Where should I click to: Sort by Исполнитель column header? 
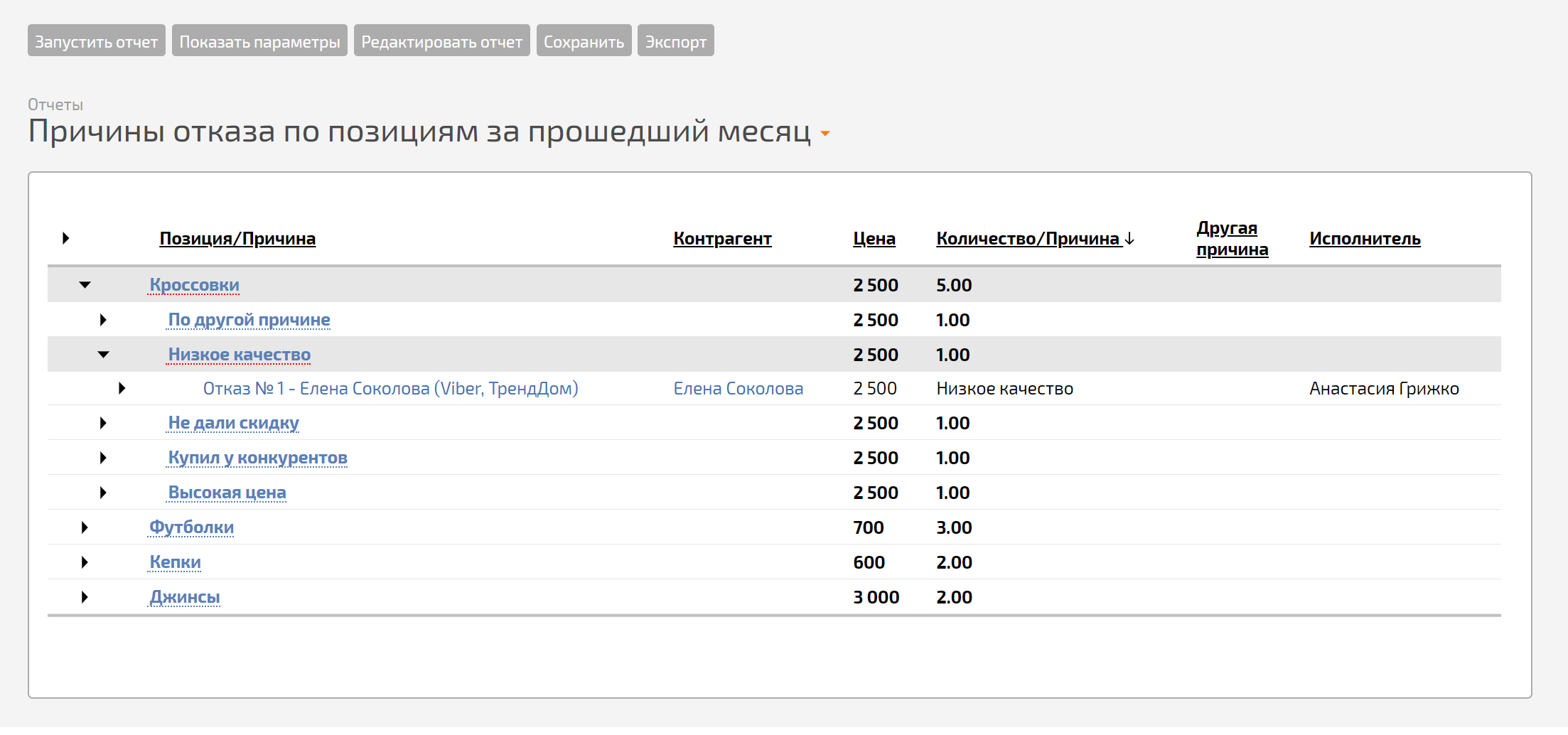tap(1365, 239)
